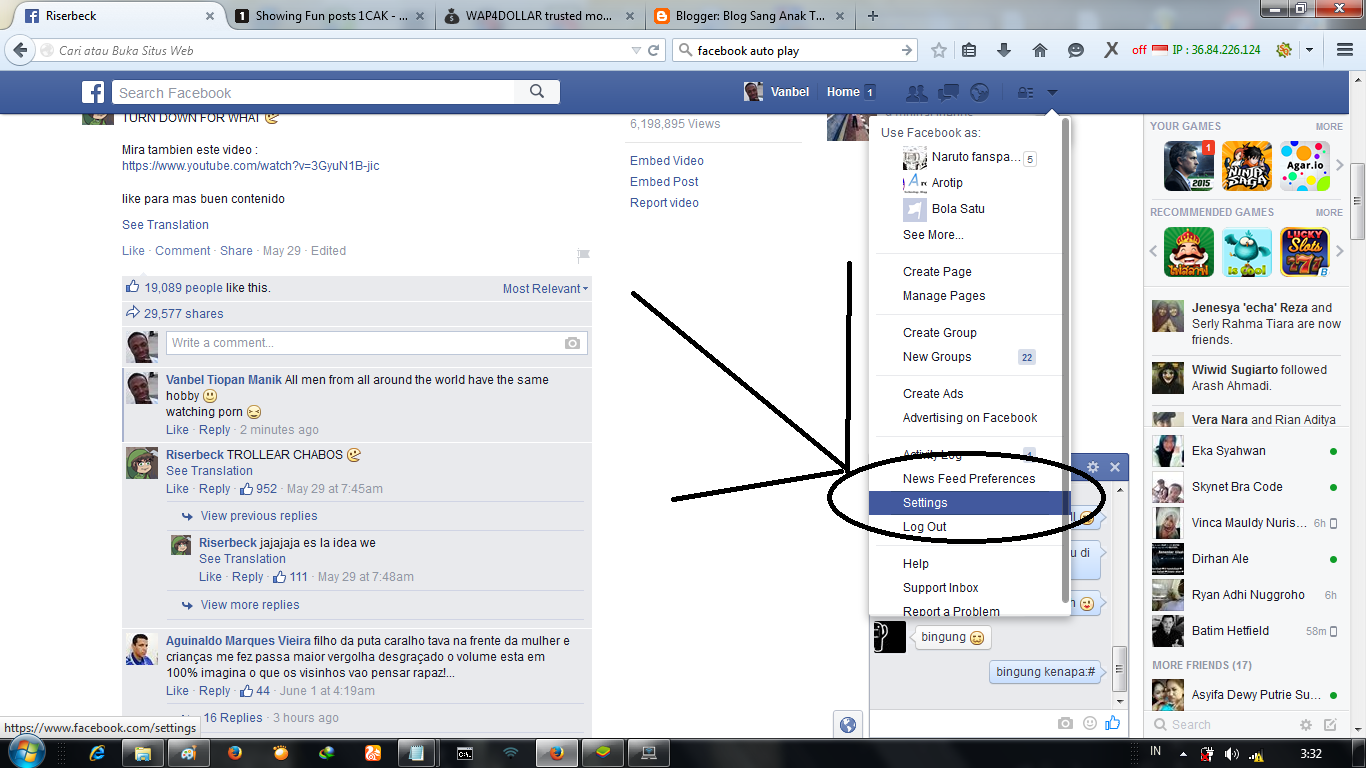The width and height of the screenshot is (1366, 768).
Task: Click the Embed Video link
Action: tap(667, 161)
